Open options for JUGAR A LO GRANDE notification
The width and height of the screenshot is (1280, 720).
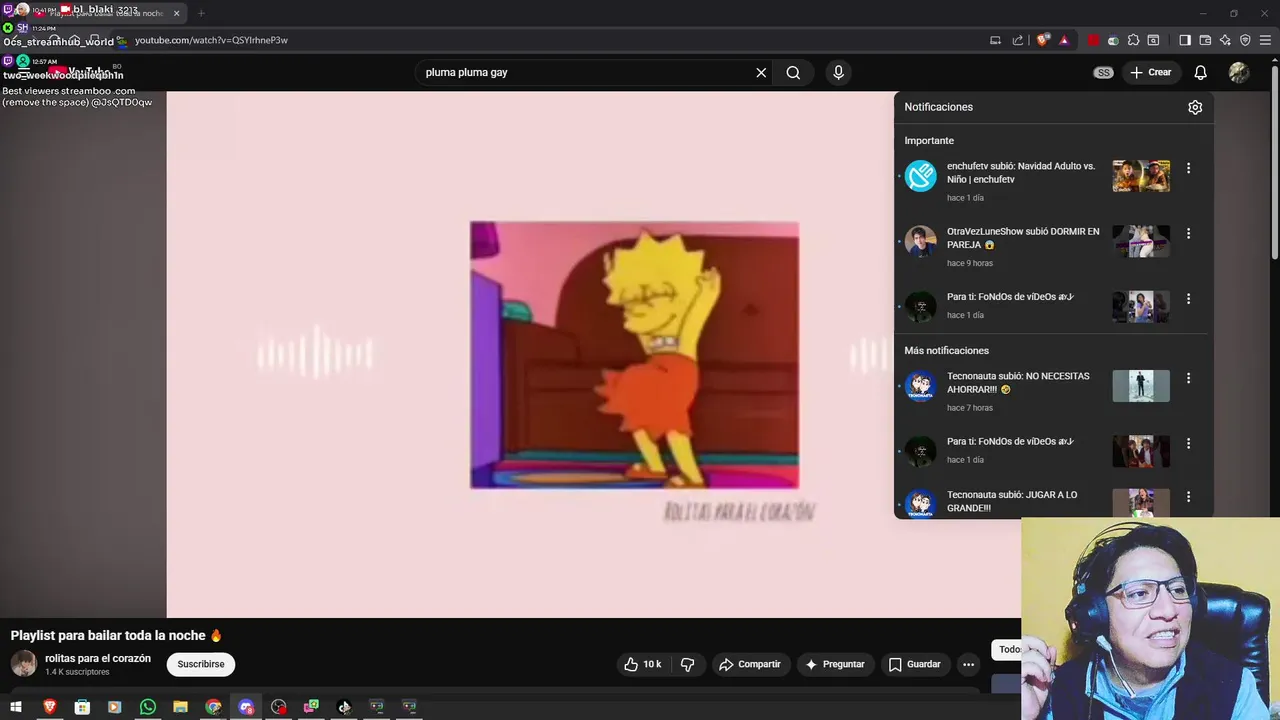pyautogui.click(x=1188, y=496)
